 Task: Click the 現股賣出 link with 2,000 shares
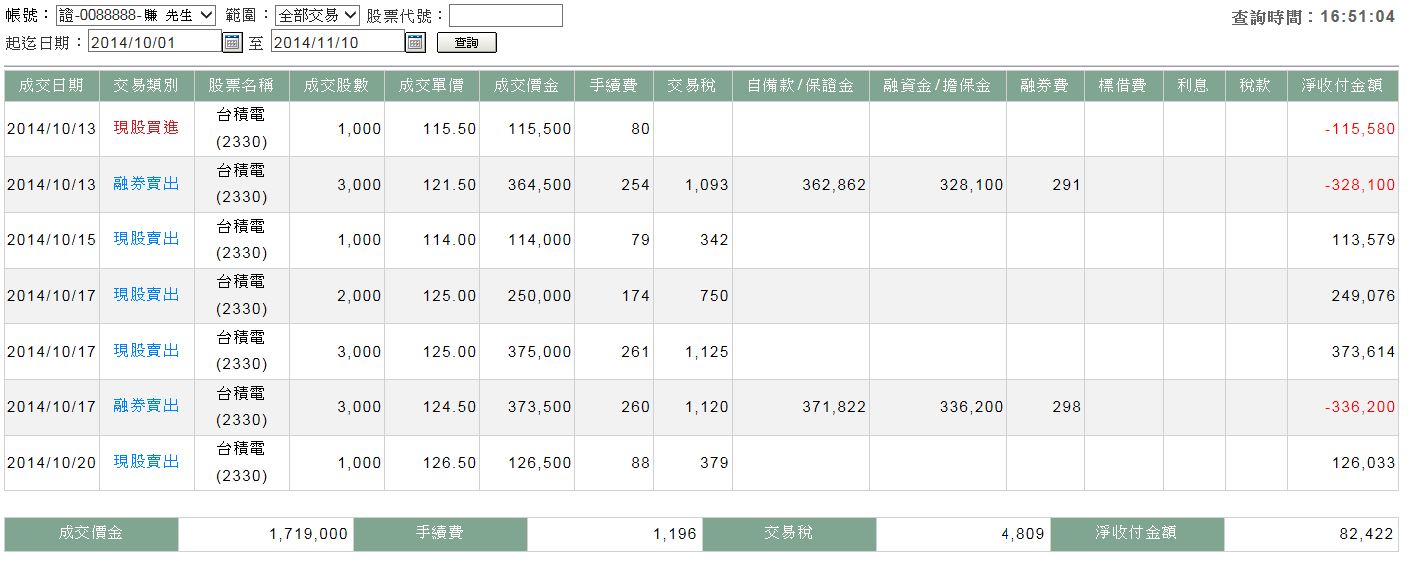point(146,295)
